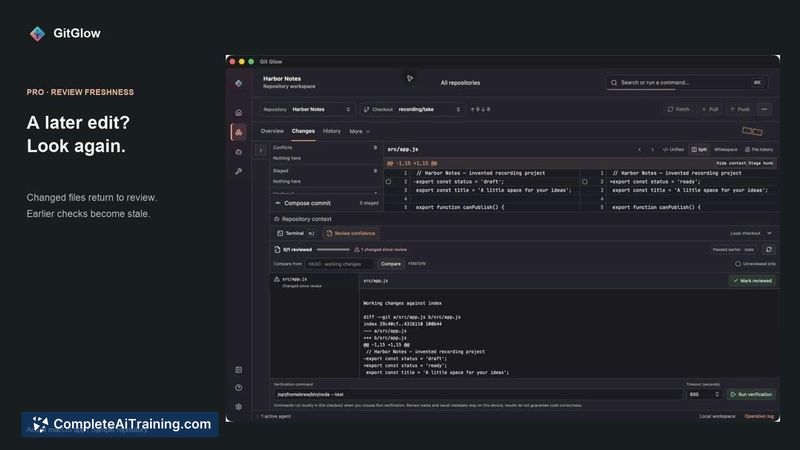Screen dimensions: 800x450
Task: Tick the checkbox for removed 'draft' line
Action: 388,182
